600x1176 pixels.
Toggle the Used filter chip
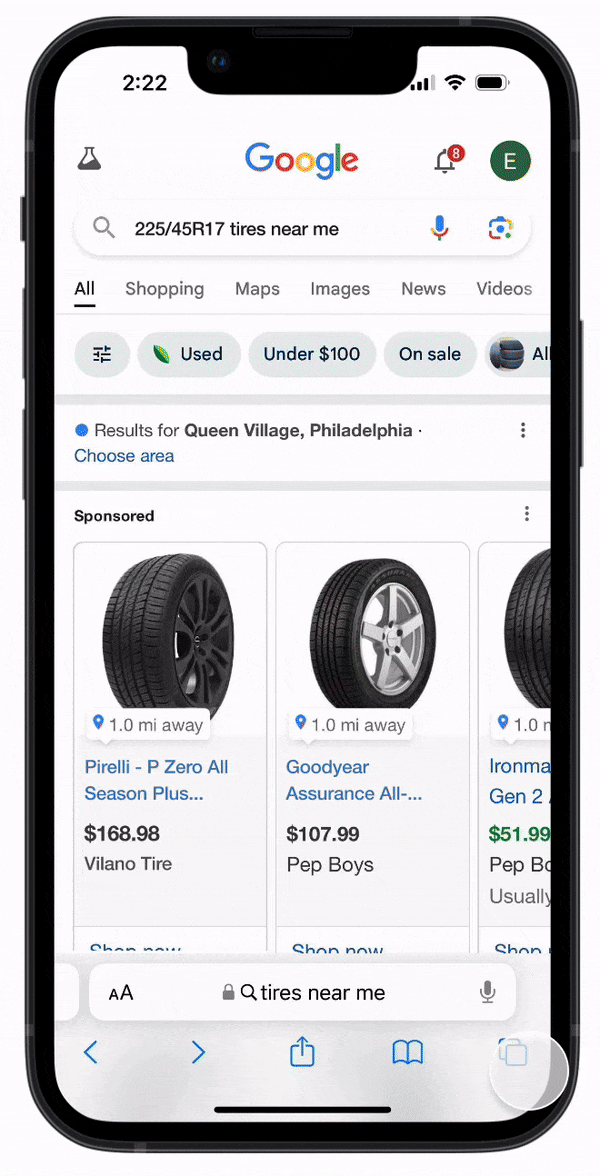[189, 354]
